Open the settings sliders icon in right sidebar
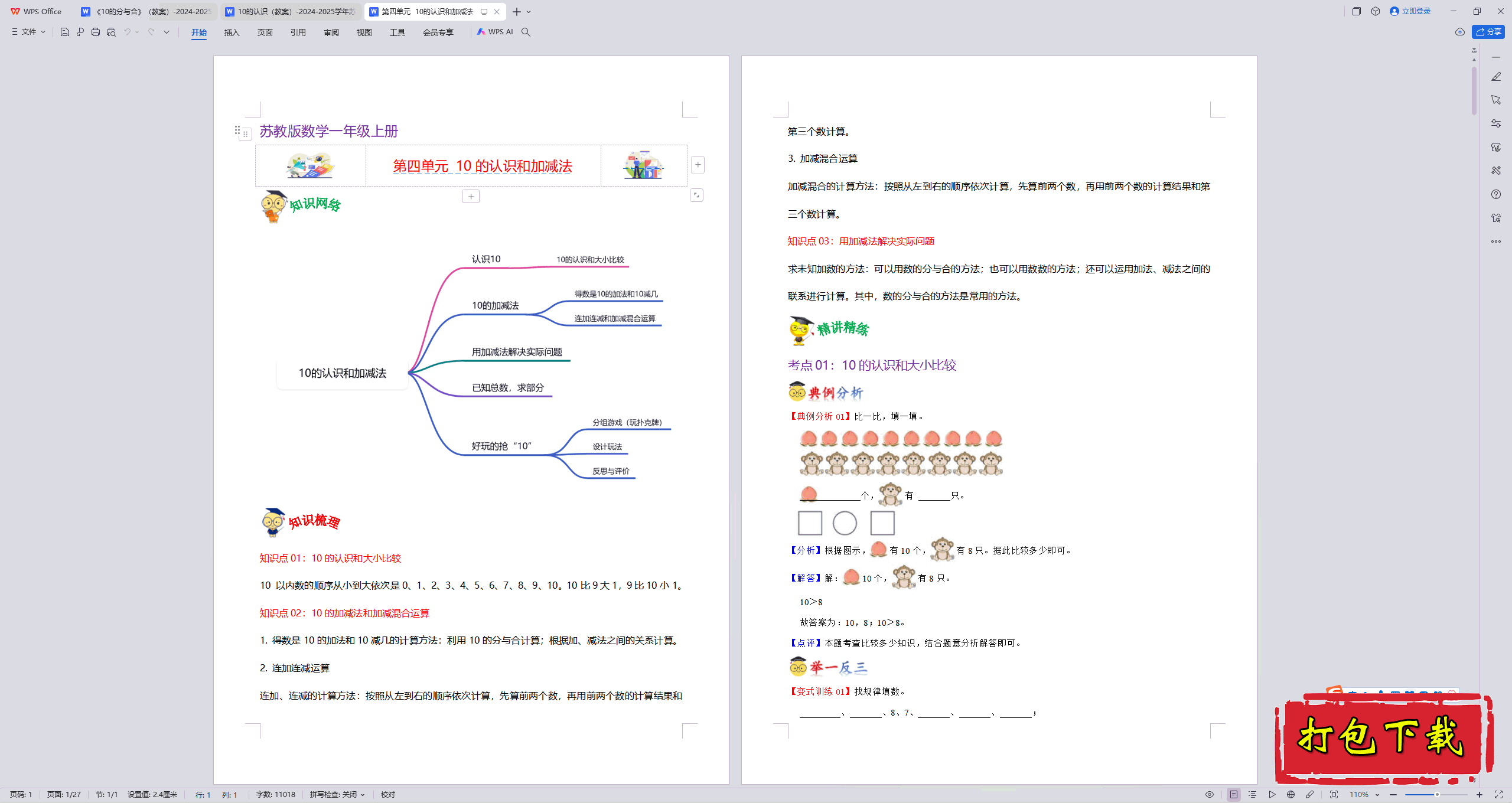This screenshot has width=1512, height=803. 1496,123
